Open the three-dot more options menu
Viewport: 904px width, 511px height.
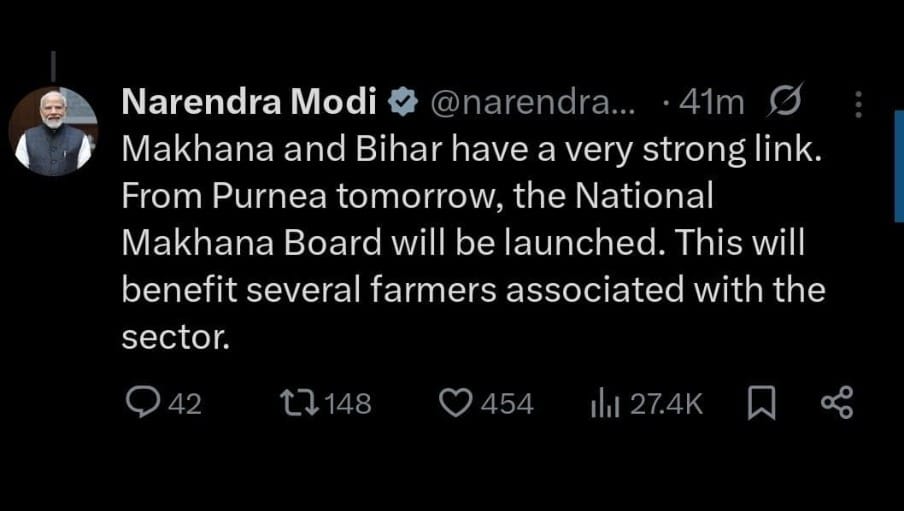tap(855, 103)
